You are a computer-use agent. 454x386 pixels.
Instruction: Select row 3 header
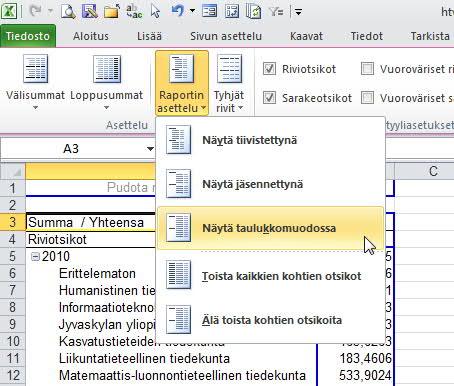point(13,222)
